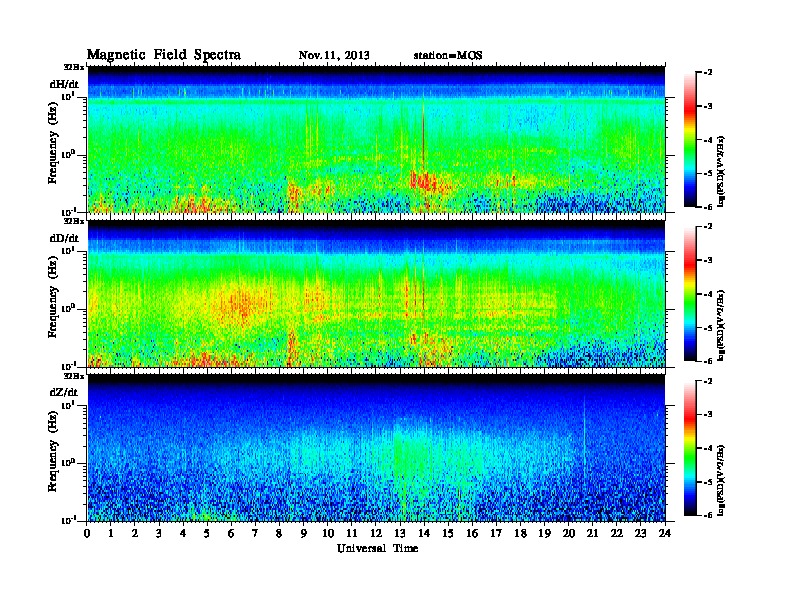
Task: Click the '4' tick on the Universal Time axis
Action: coord(183,533)
